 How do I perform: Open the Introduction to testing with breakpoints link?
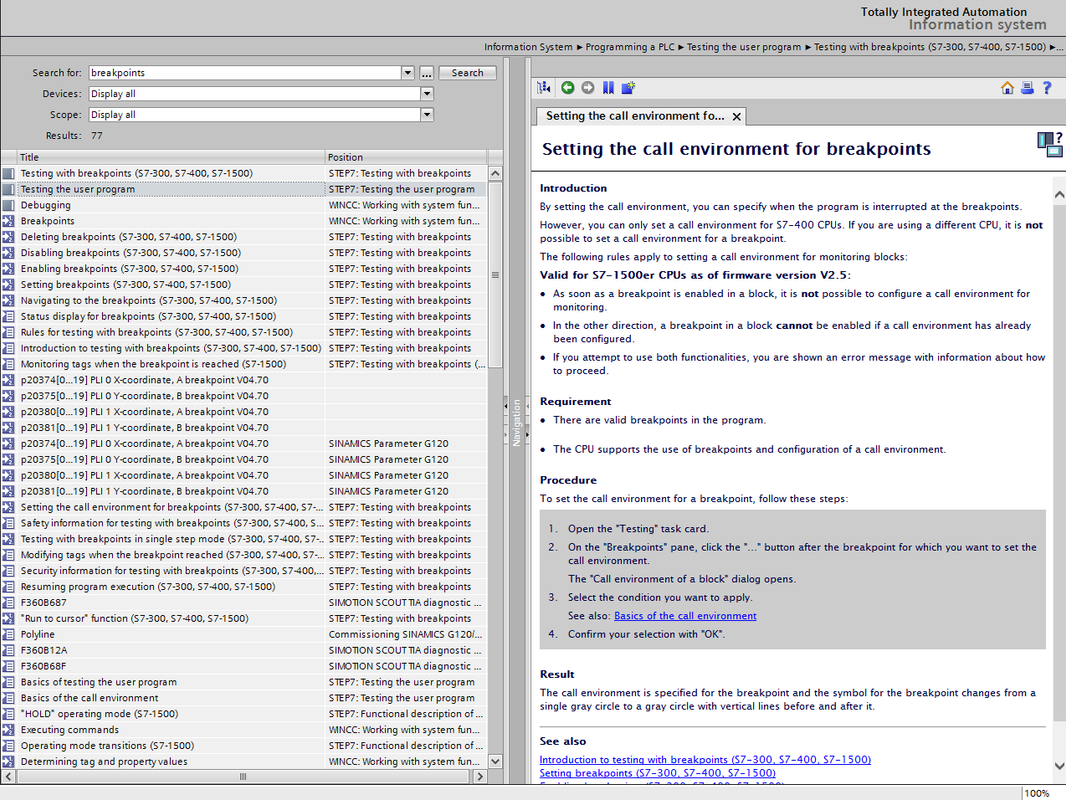click(x=705, y=760)
